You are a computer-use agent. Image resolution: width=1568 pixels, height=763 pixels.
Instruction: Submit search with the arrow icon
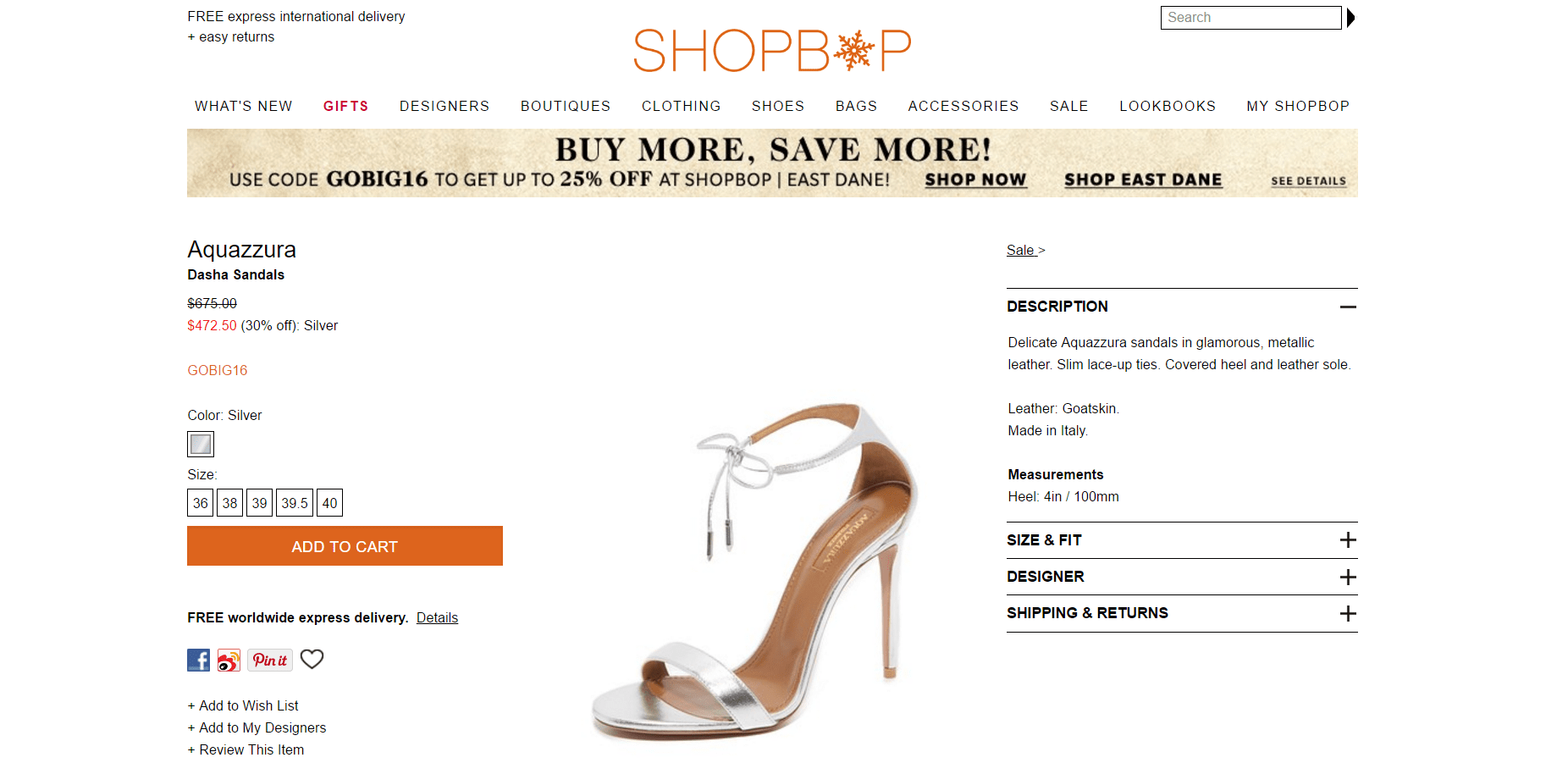(x=1351, y=18)
